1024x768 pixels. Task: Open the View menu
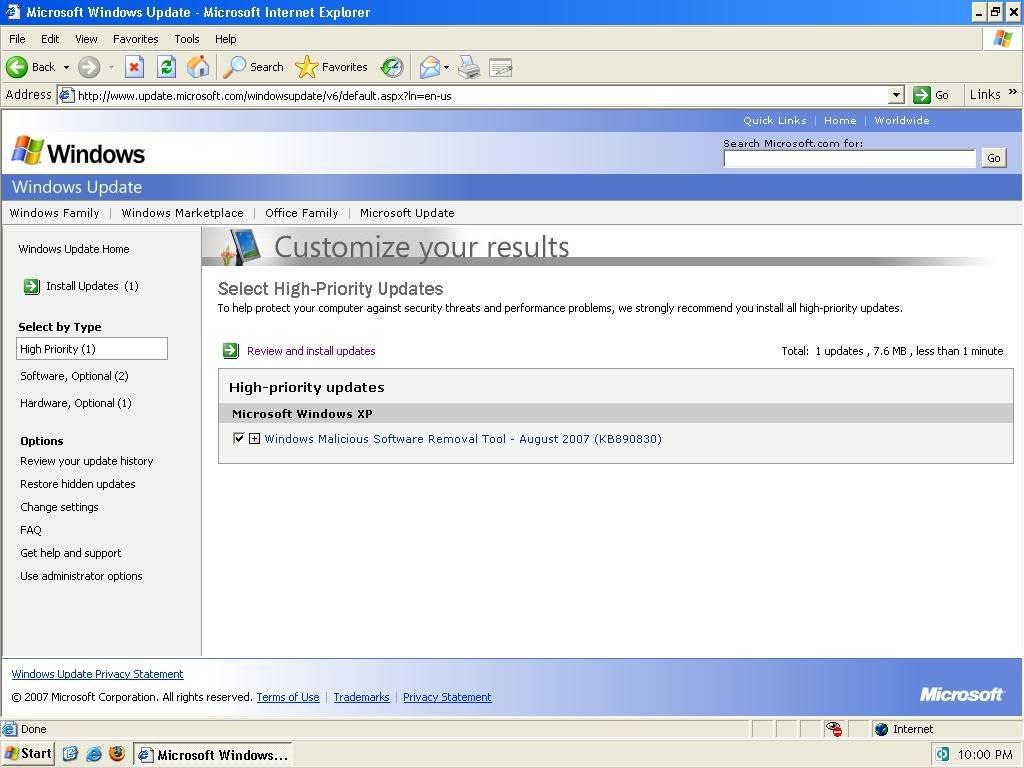coord(86,39)
